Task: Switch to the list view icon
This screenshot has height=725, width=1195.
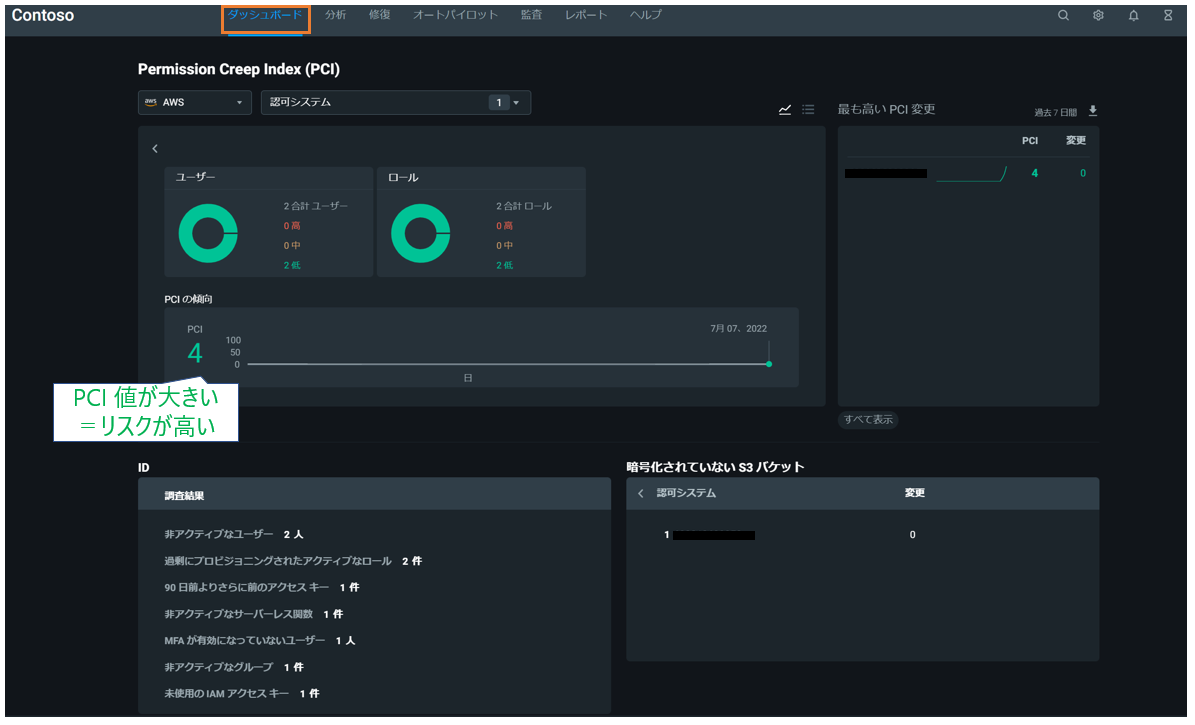Action: tap(808, 110)
